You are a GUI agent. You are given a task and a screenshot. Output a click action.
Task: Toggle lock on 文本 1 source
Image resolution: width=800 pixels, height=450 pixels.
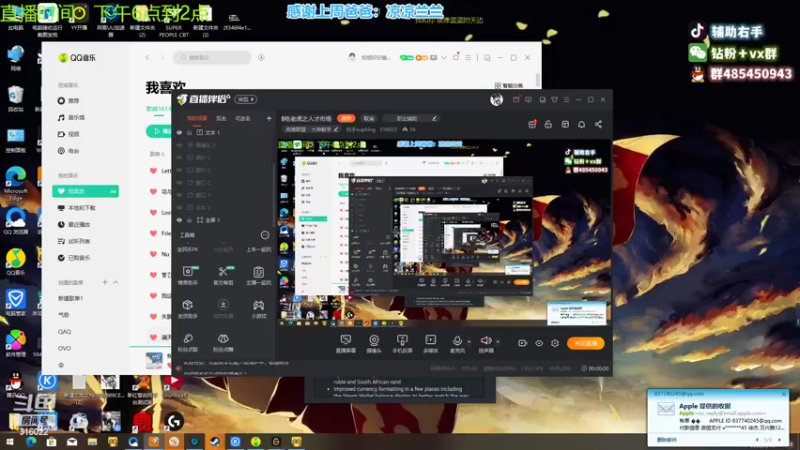pyautogui.click(x=189, y=133)
